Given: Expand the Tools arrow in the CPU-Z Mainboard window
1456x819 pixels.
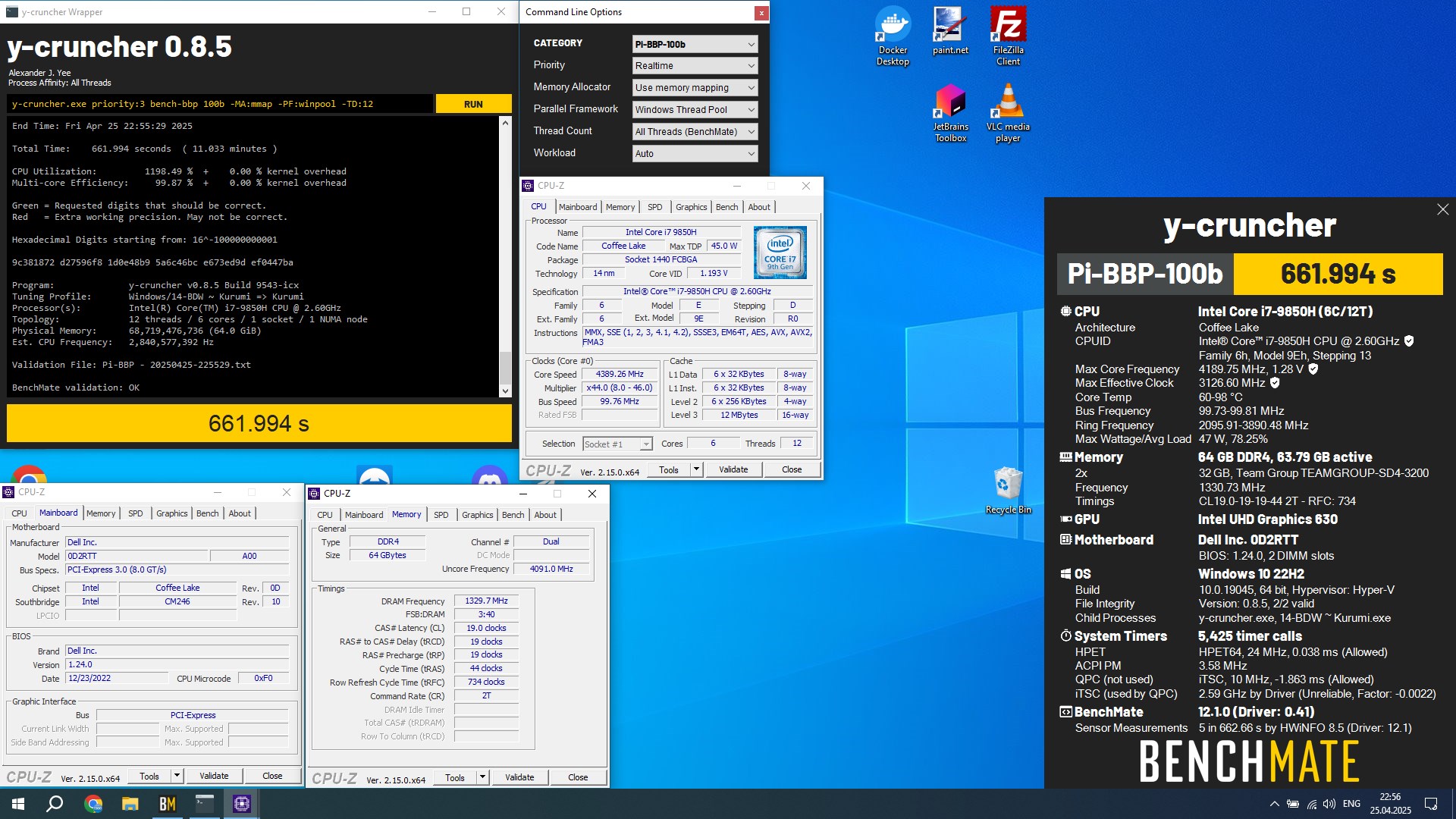Looking at the screenshot, I should coord(177,776).
